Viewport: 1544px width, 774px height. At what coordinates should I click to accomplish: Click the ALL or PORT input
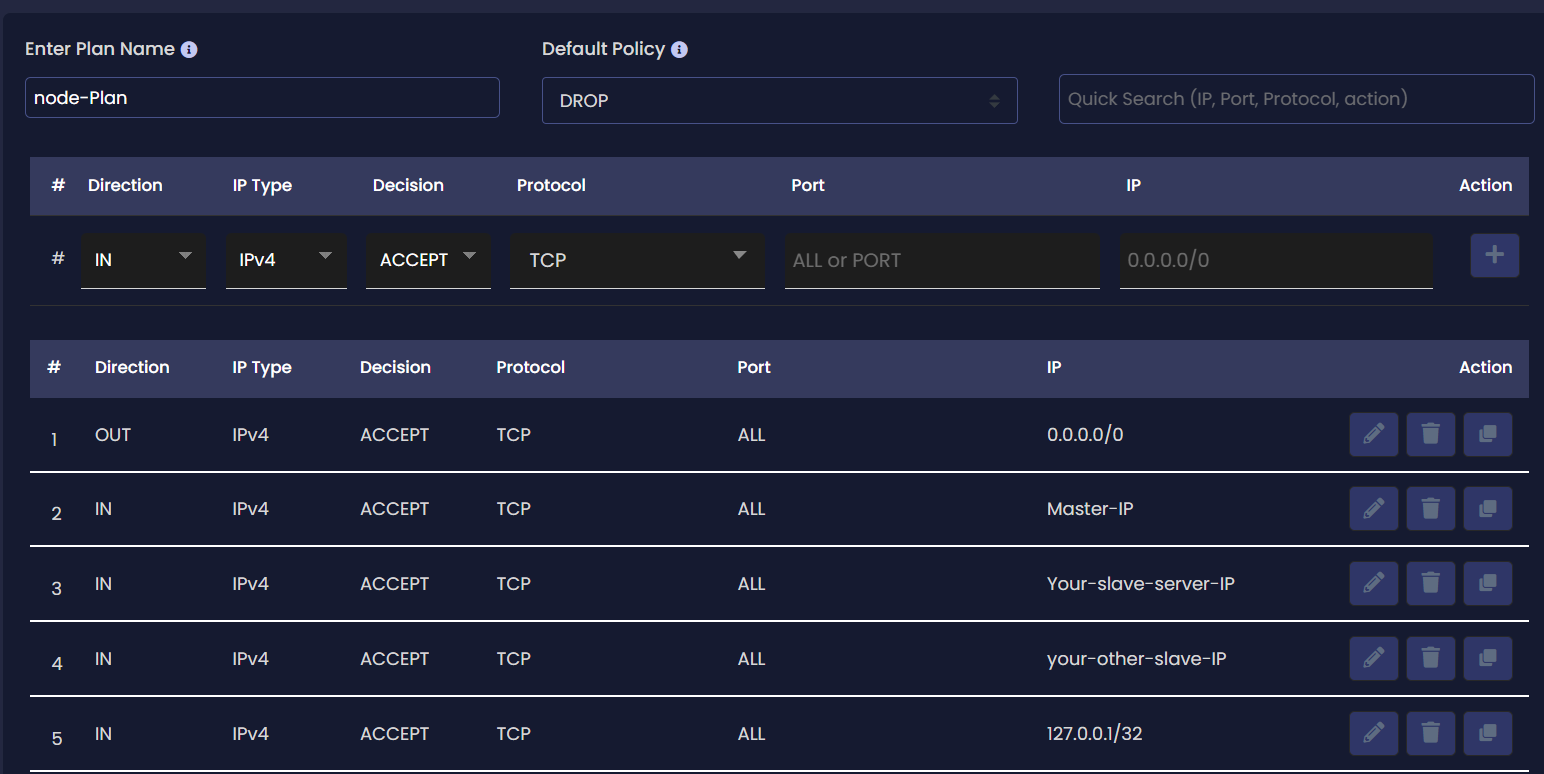click(x=942, y=261)
